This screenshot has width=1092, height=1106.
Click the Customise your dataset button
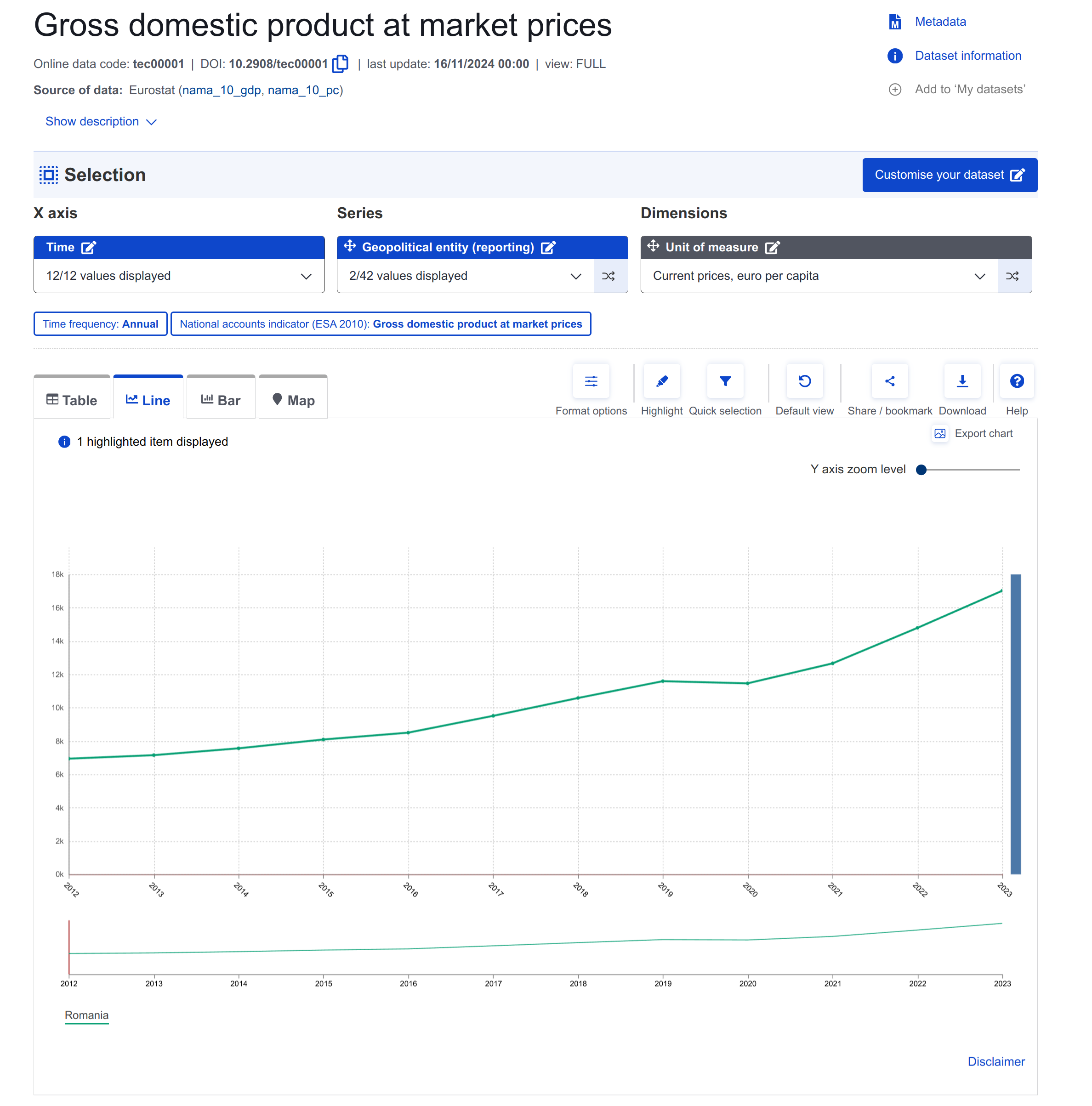pos(949,175)
